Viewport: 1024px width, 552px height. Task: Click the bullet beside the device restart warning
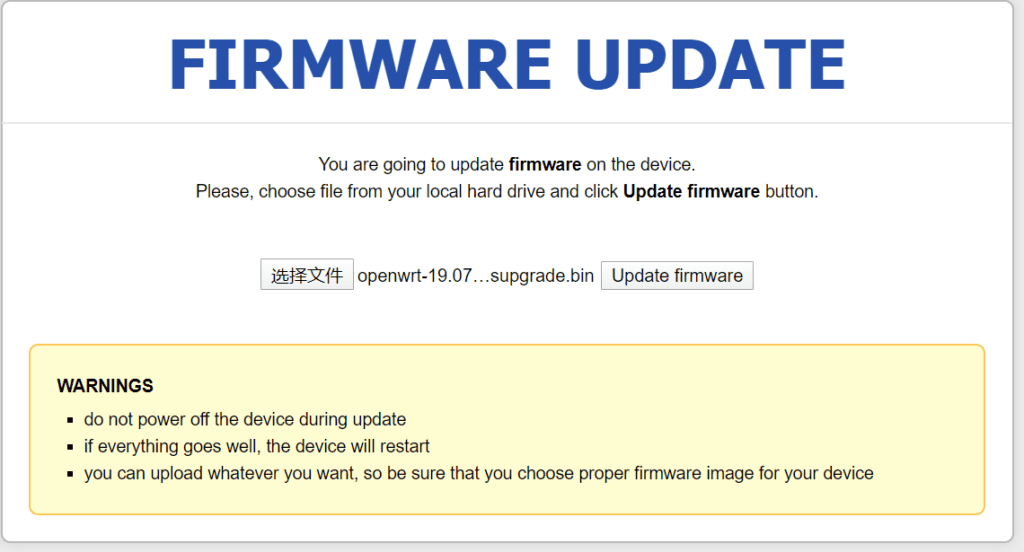pos(71,447)
